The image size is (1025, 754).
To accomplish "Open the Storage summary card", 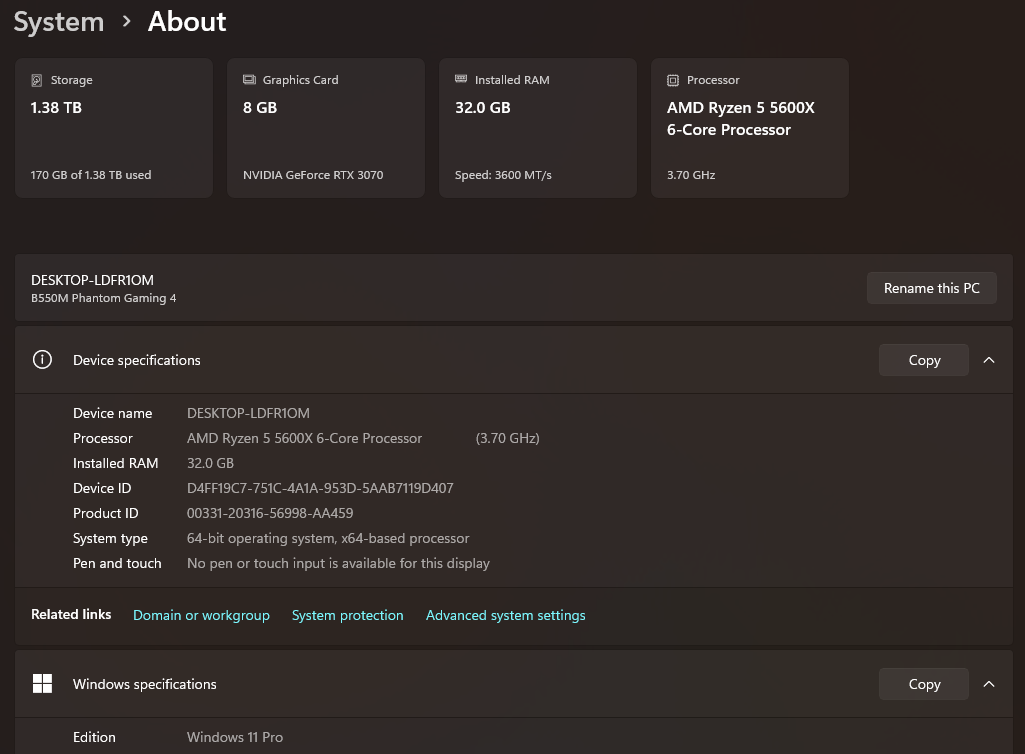I will tap(113, 127).
